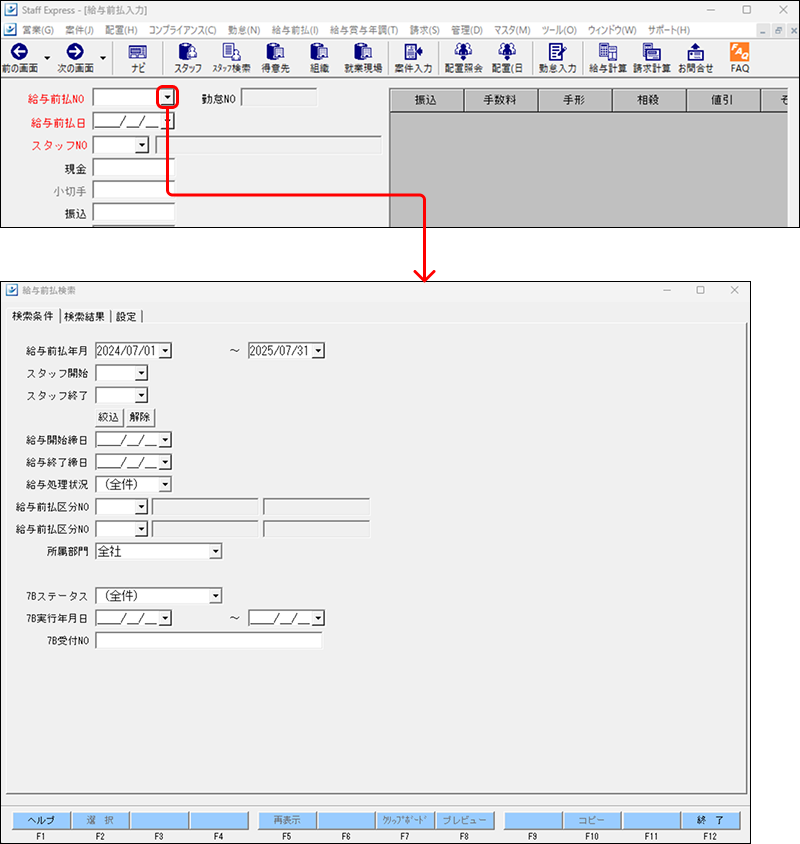Open the スタッフ検索 toolbar icon
Image resolution: width=800 pixels, height=844 pixels.
coord(231,57)
